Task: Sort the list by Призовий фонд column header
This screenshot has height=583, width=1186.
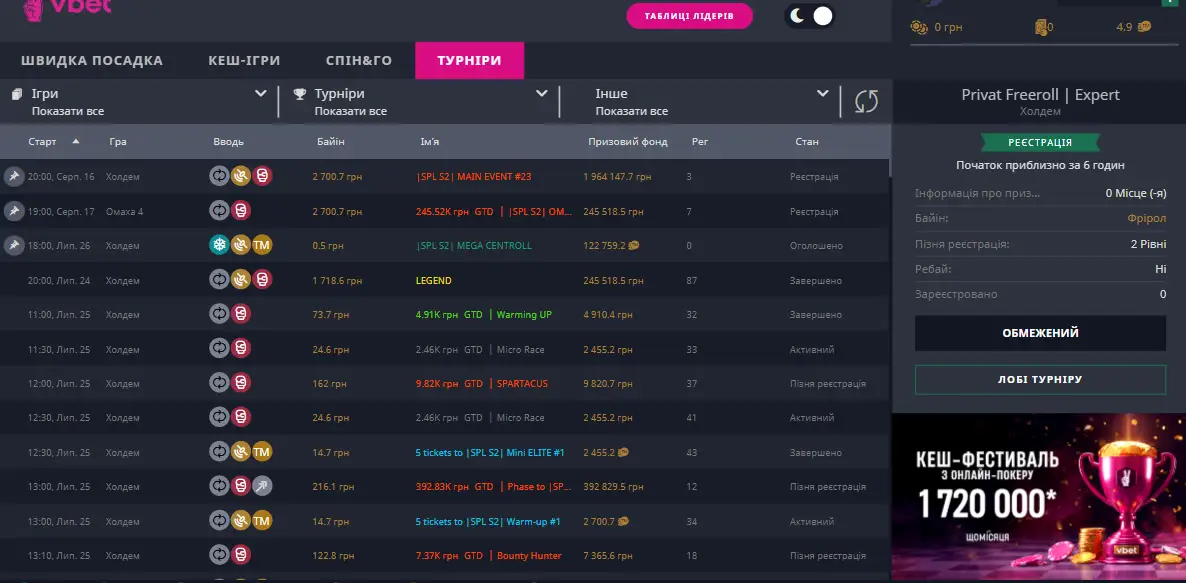Action: pos(628,141)
